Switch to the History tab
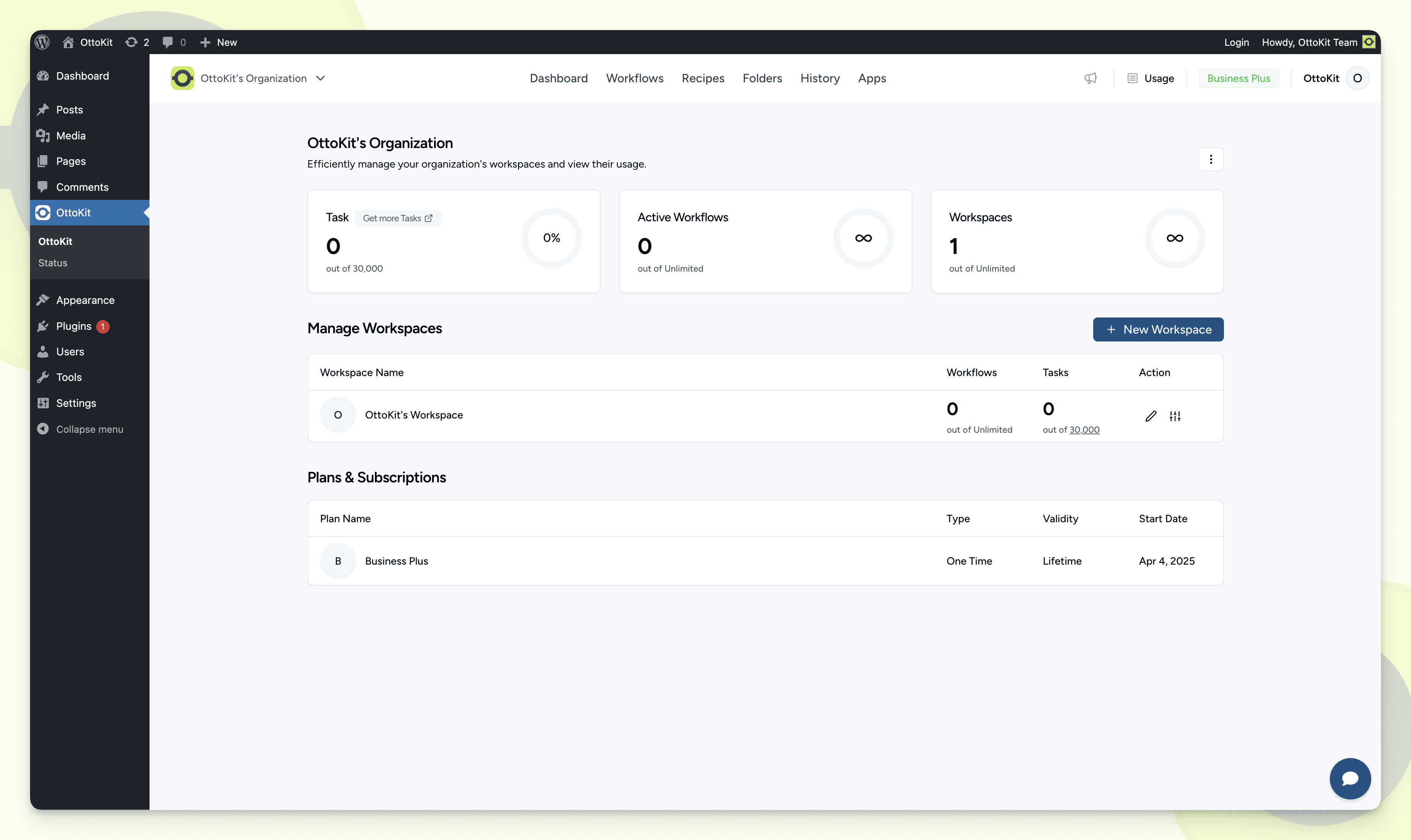 pyautogui.click(x=820, y=78)
